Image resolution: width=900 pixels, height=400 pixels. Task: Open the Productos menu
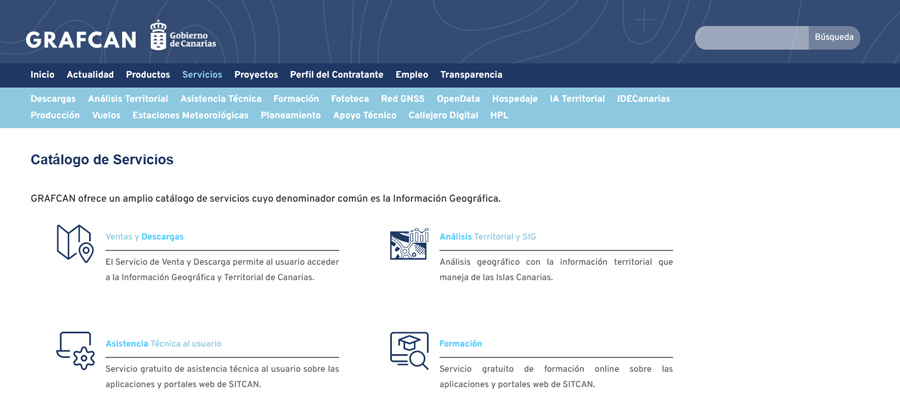[148, 75]
